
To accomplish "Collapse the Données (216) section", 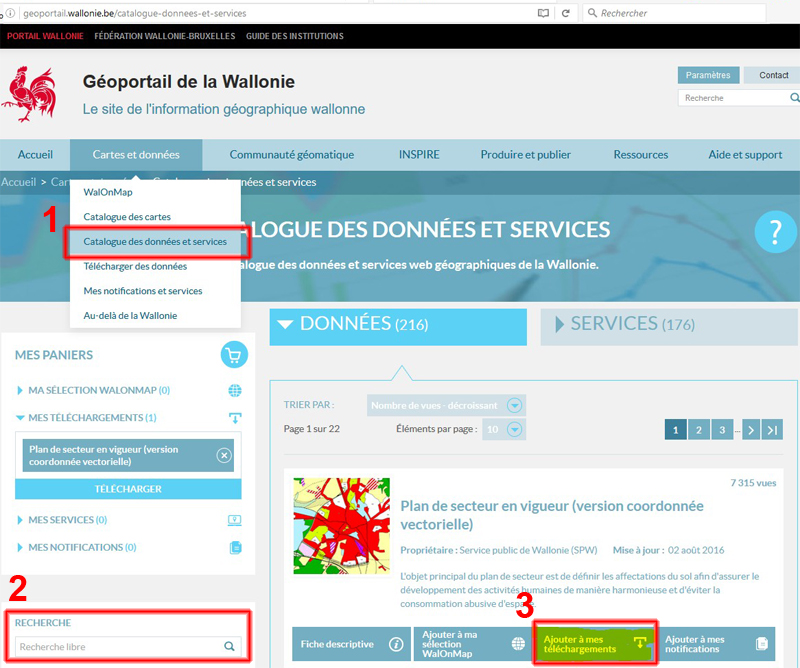I will pos(398,327).
